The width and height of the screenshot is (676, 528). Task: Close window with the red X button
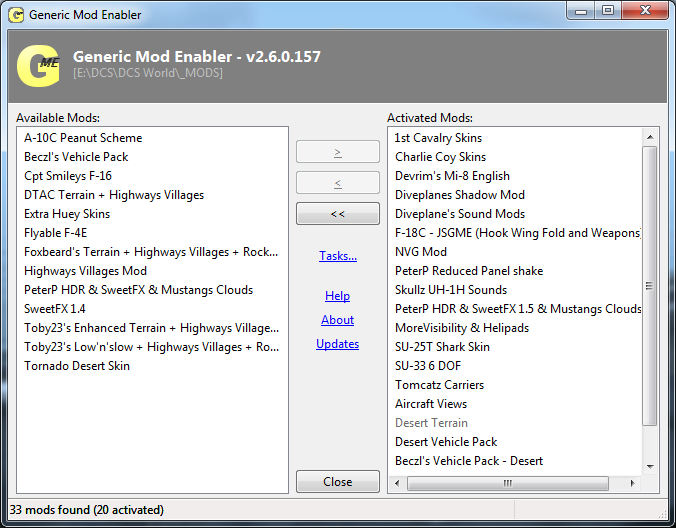click(645, 11)
